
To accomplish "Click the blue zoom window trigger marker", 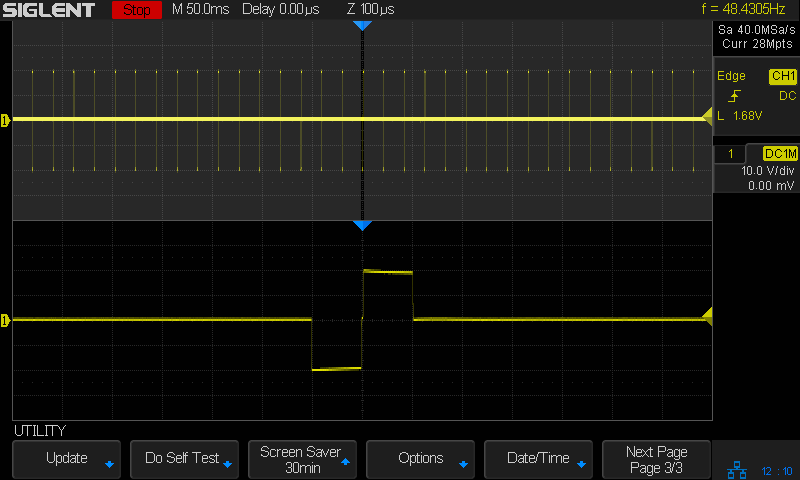I will 362,226.
